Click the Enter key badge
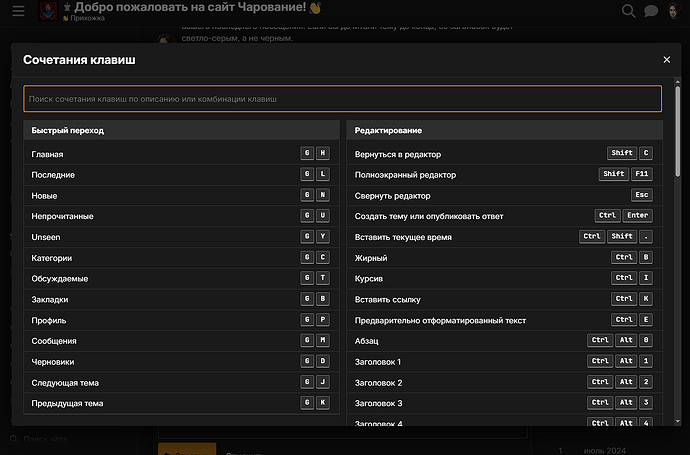The height and width of the screenshot is (455, 690). tap(637, 216)
